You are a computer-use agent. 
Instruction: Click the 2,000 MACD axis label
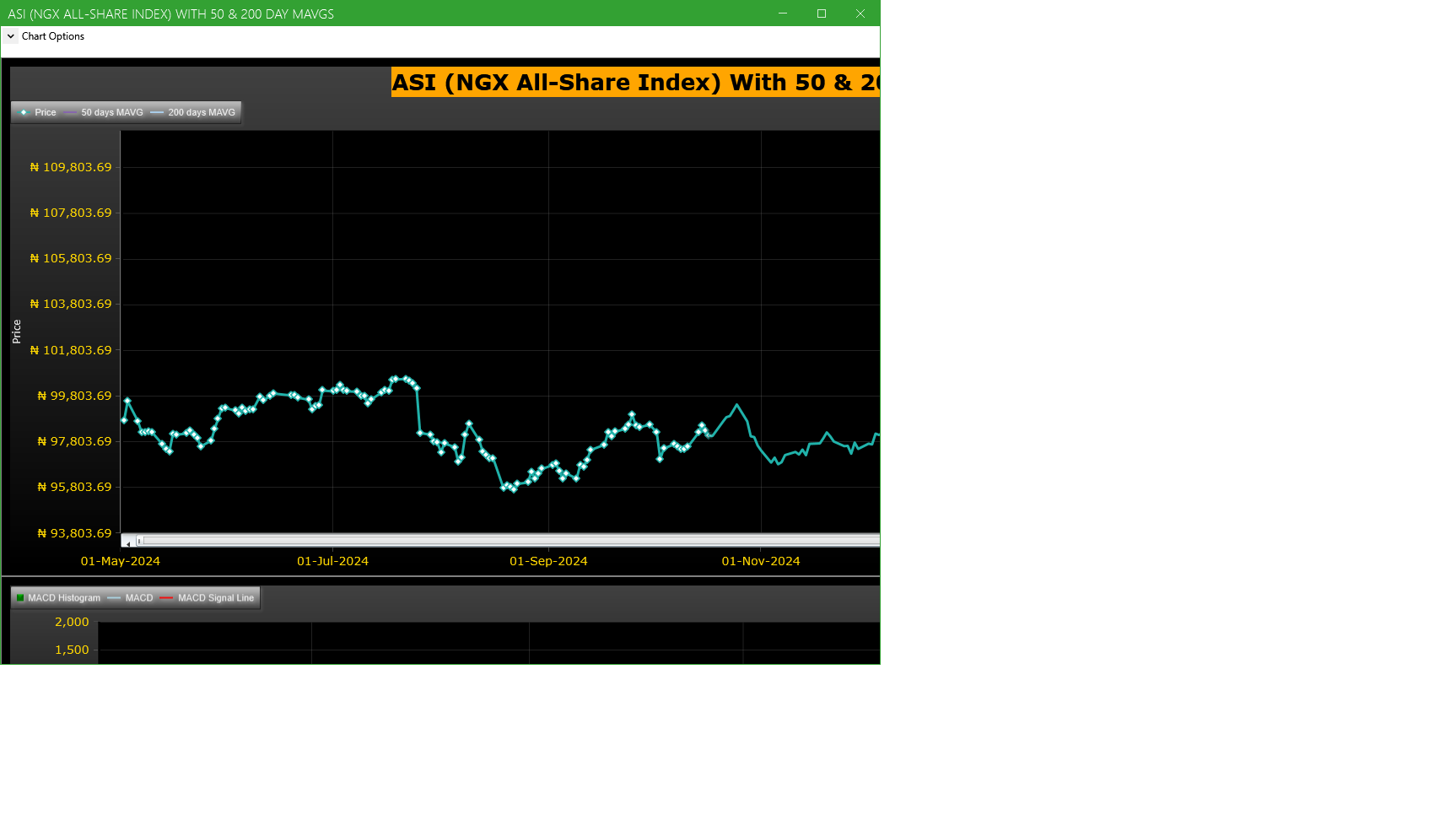72,622
